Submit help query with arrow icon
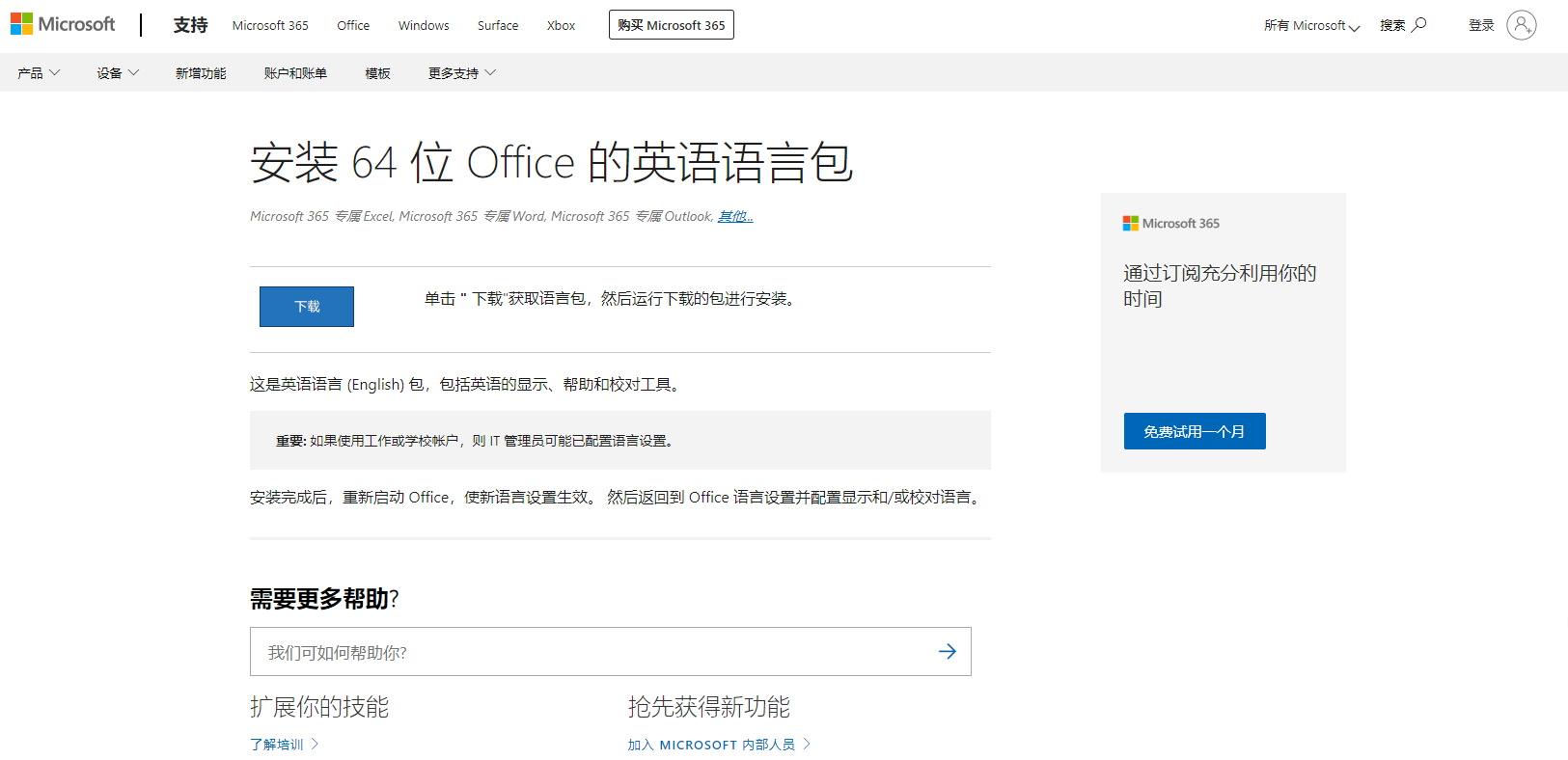This screenshot has width=1568, height=760. pyautogui.click(x=948, y=652)
